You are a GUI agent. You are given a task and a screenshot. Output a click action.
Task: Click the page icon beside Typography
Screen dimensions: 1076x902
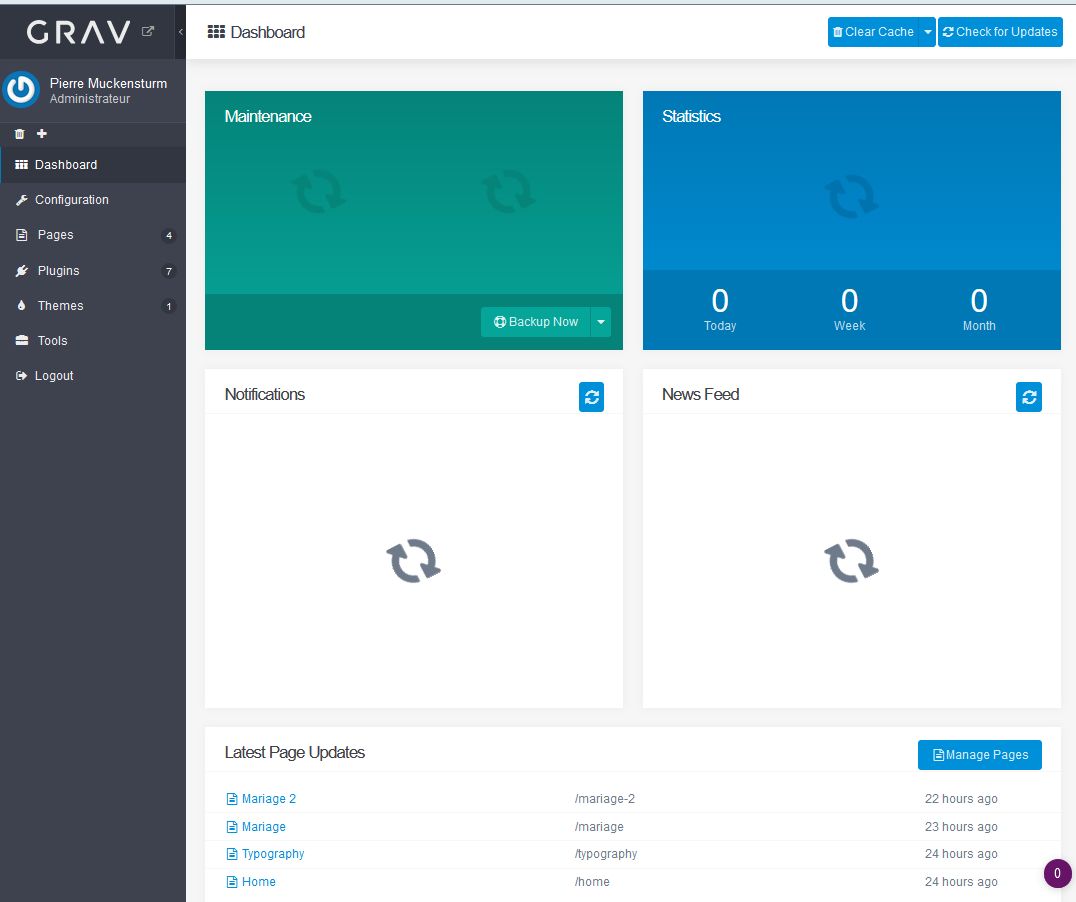click(232, 854)
